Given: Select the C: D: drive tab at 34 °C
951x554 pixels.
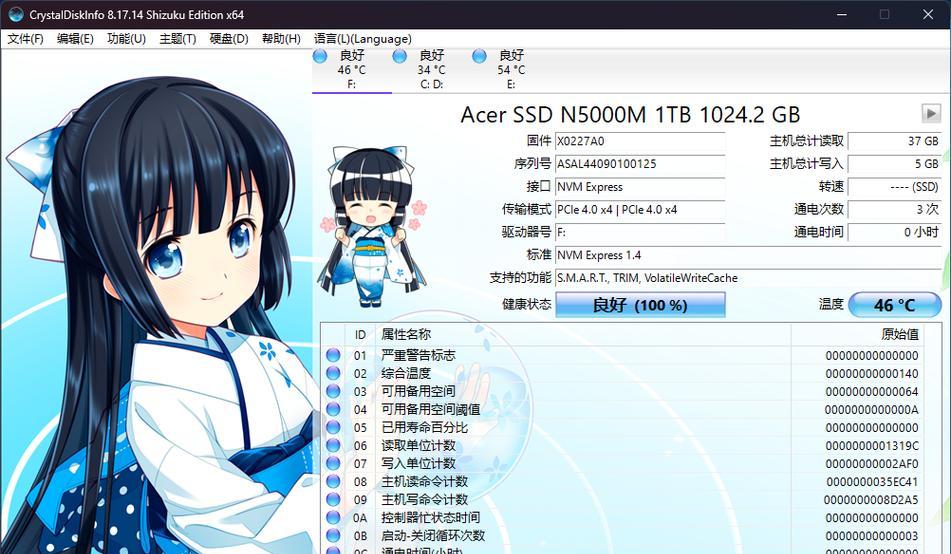Looking at the screenshot, I should pos(431,70).
